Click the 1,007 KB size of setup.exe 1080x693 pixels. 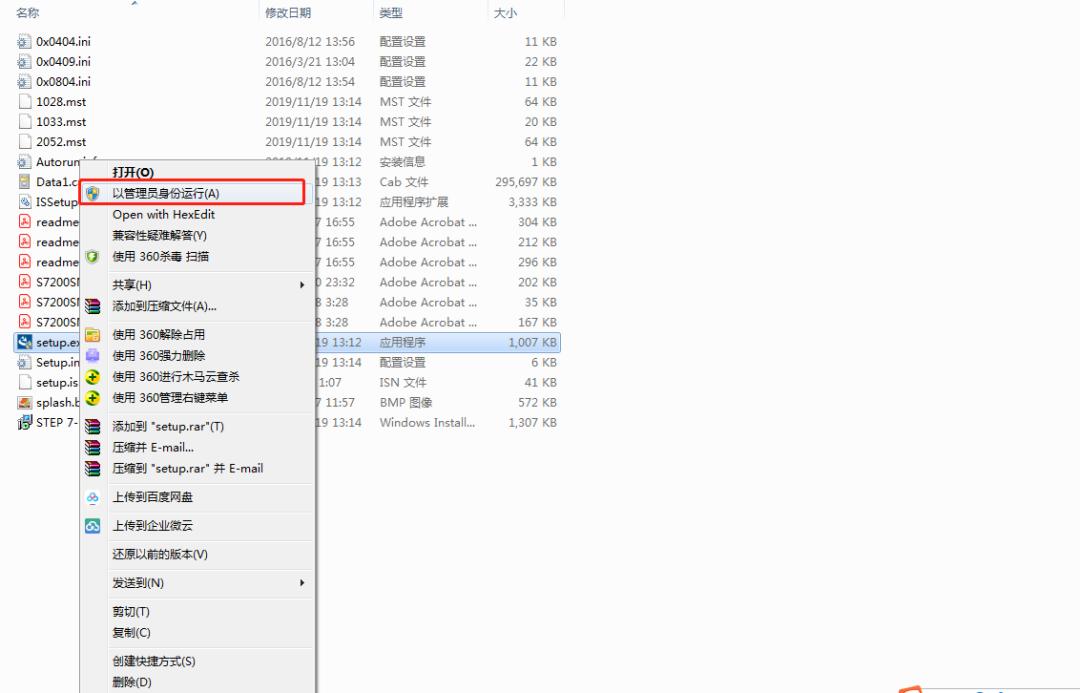click(532, 342)
